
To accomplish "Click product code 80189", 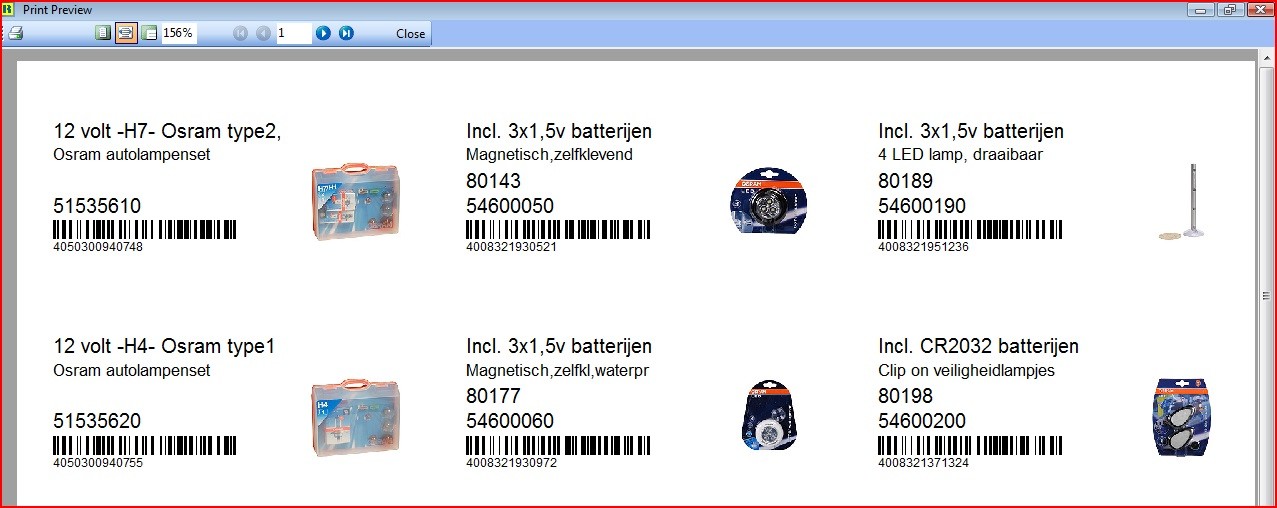I will (905, 181).
